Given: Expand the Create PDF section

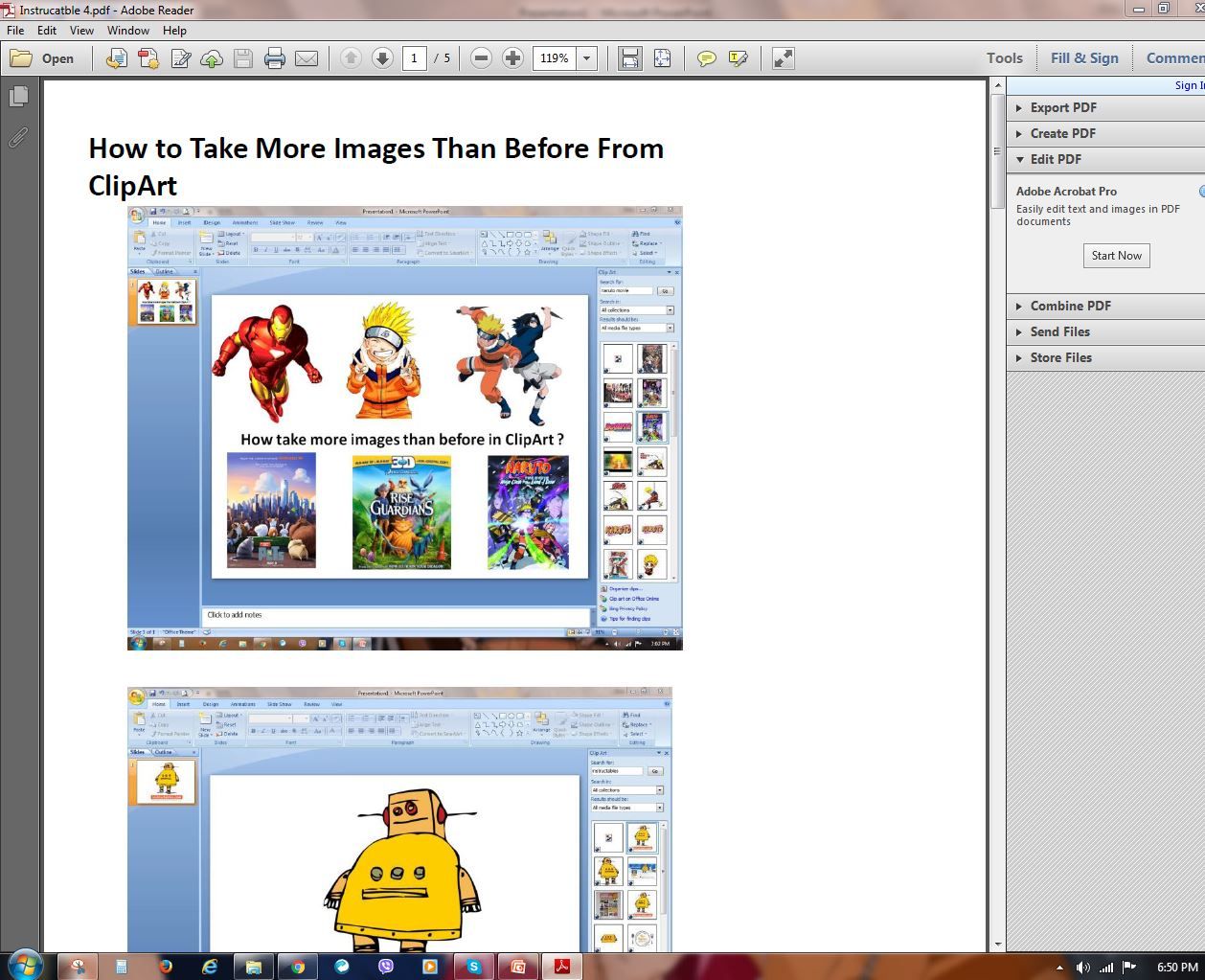Looking at the screenshot, I should 1105,133.
